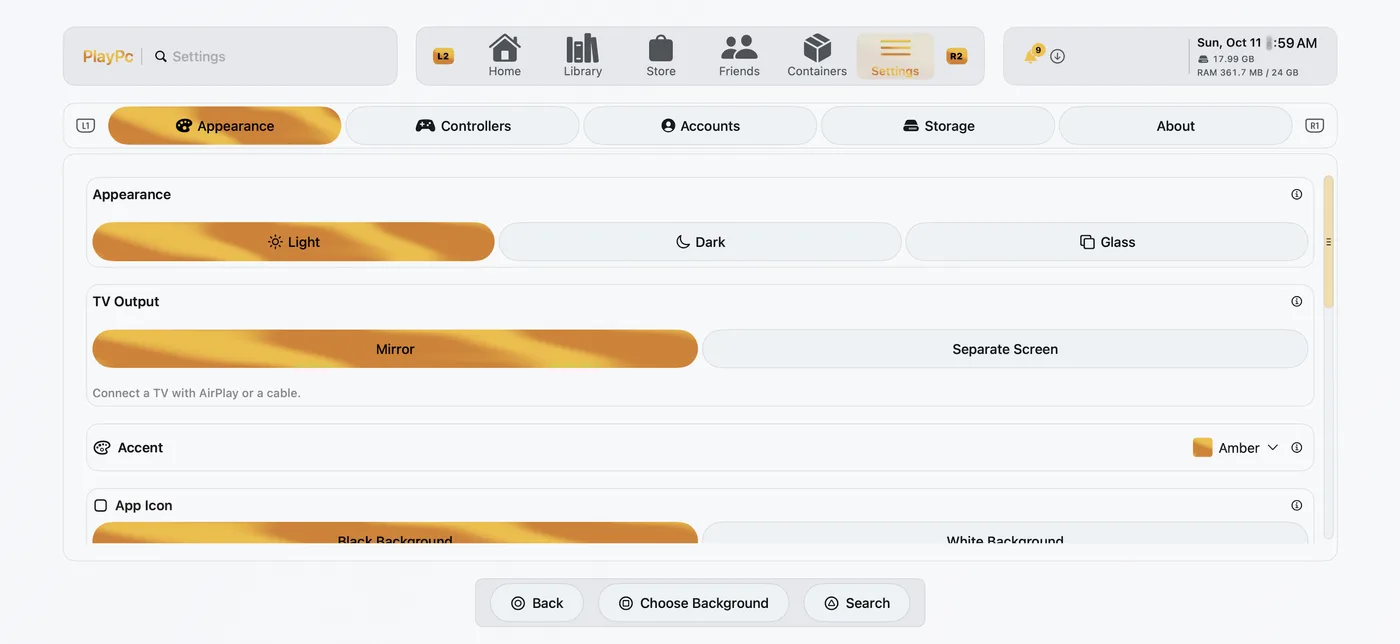Open the Amber accent dropdown
This screenshot has width=1400, height=644.
coord(1236,448)
